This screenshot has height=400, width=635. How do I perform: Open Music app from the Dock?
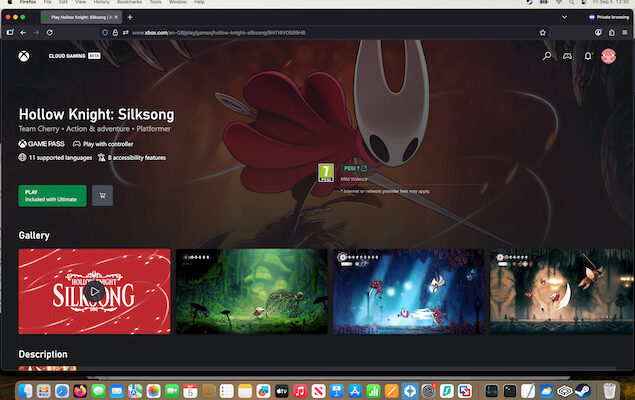300,391
